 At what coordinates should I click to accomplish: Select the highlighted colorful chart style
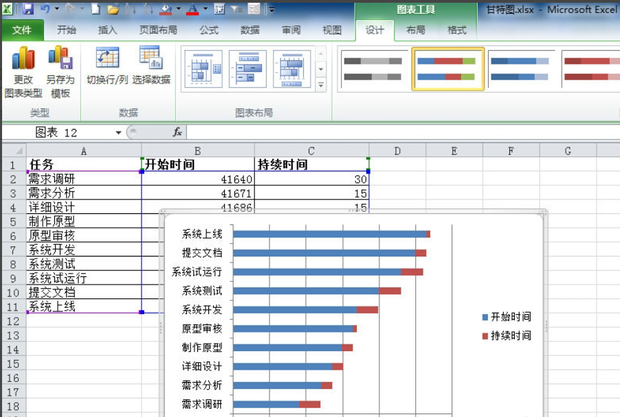448,69
